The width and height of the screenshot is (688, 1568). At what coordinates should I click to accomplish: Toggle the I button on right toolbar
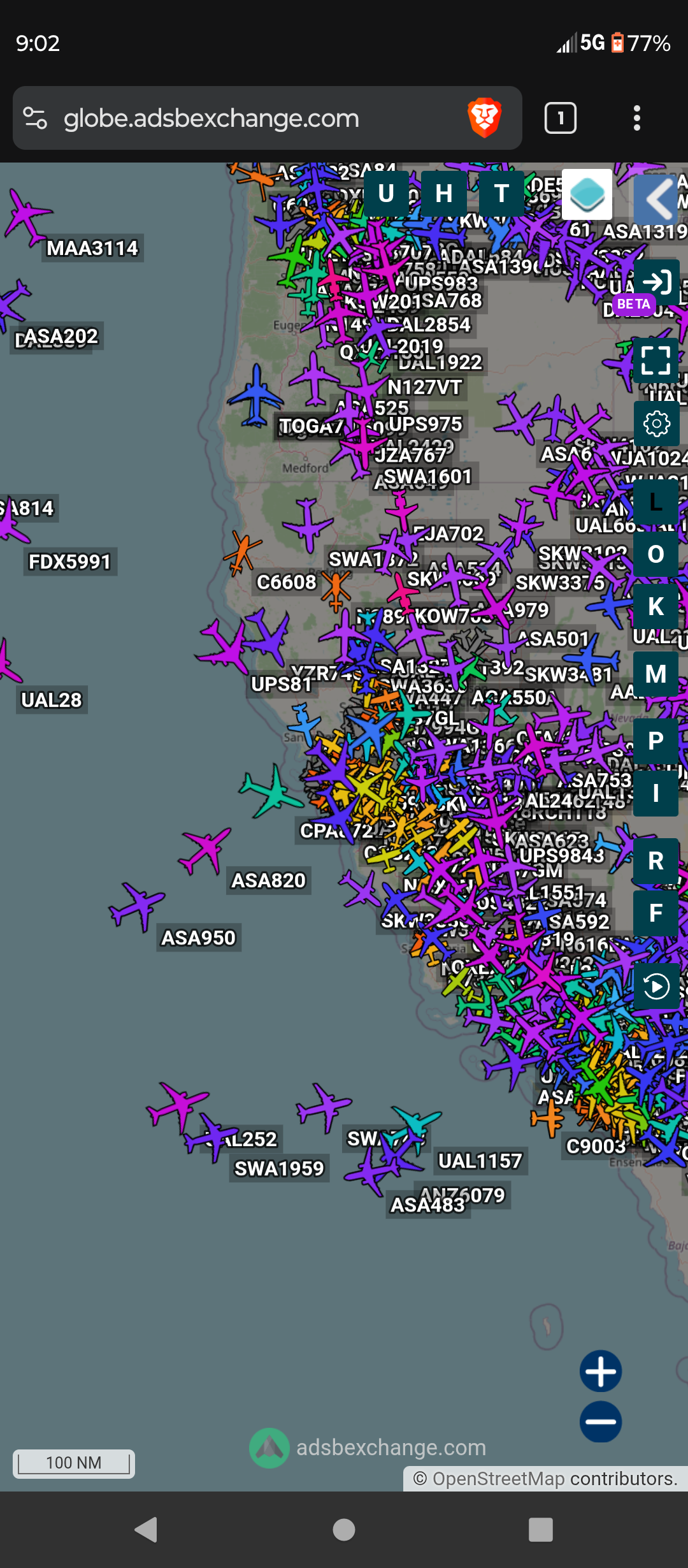pyautogui.click(x=656, y=794)
